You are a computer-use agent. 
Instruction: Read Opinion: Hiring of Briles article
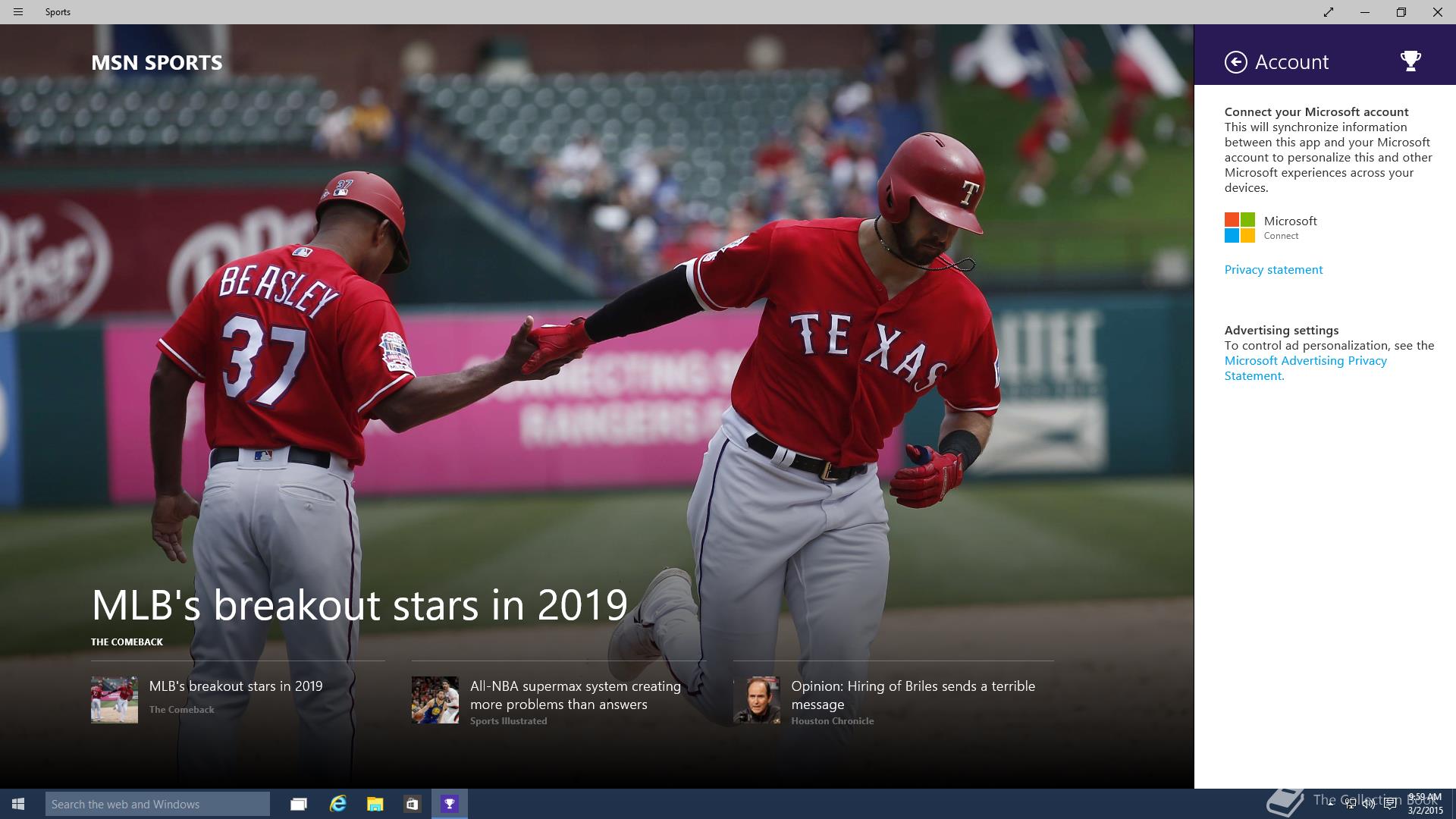pyautogui.click(x=913, y=695)
